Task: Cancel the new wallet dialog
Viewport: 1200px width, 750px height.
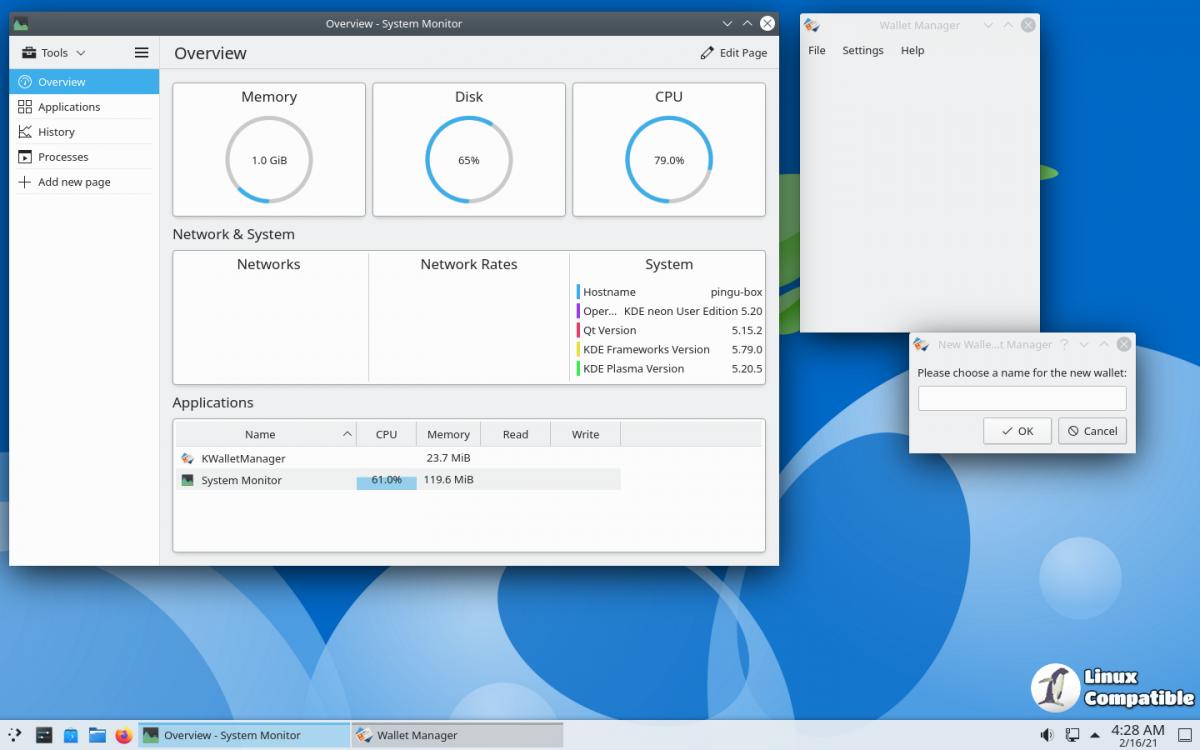Action: 1091,431
